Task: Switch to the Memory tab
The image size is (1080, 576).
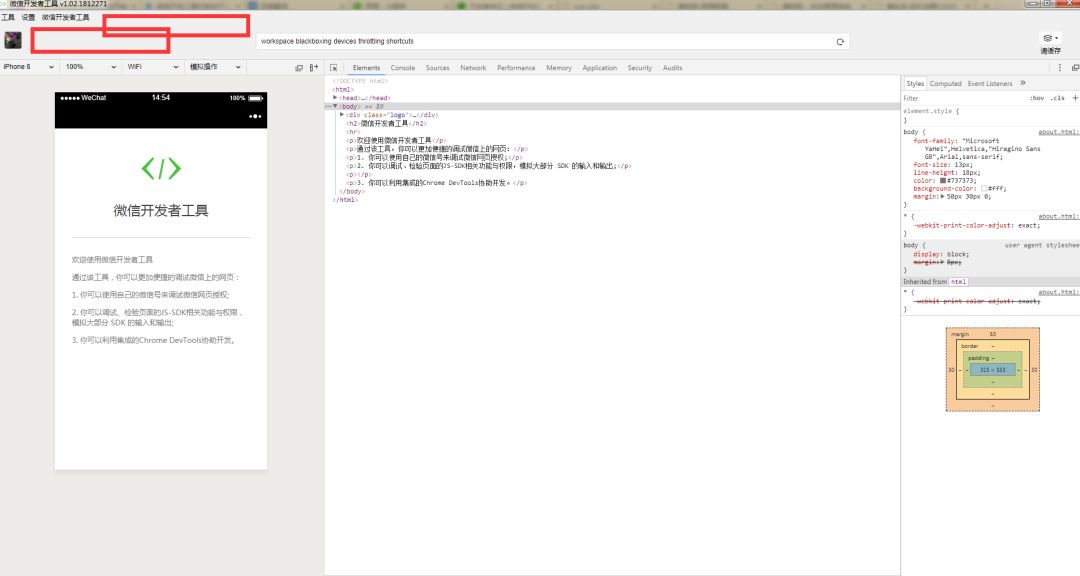Action: click(x=559, y=68)
